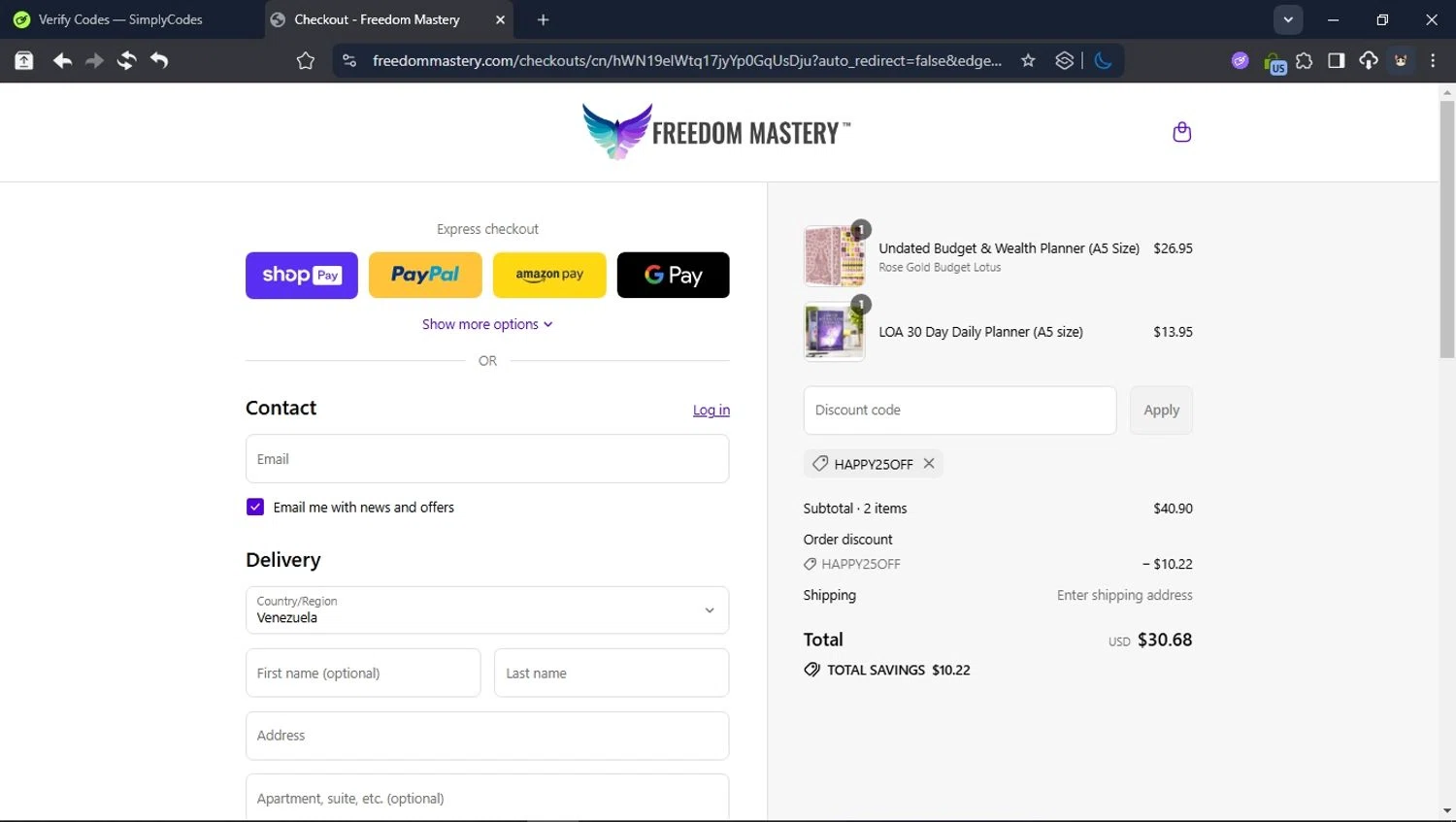The height and width of the screenshot is (822, 1456).
Task: Open the browser three-dot menu
Action: (x=1433, y=61)
